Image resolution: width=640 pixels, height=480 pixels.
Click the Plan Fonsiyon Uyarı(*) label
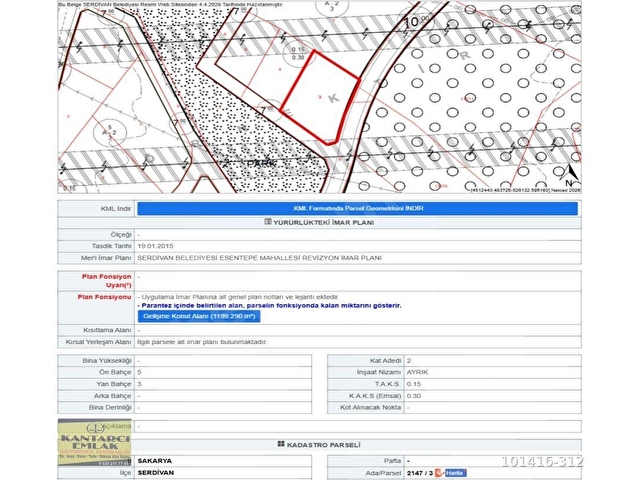(107, 281)
